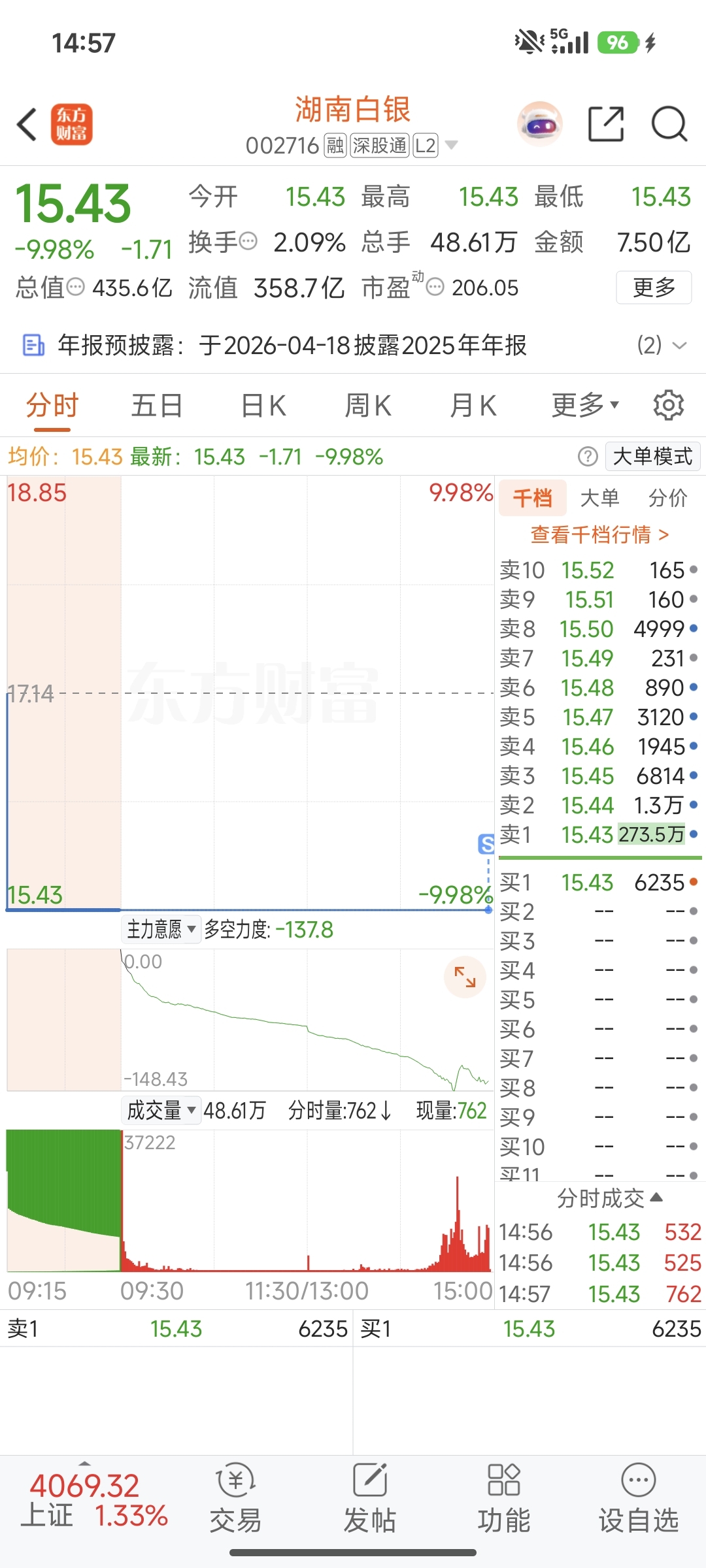Tap the help question mark near 大单模式
This screenshot has width=706, height=1568.
588,457
